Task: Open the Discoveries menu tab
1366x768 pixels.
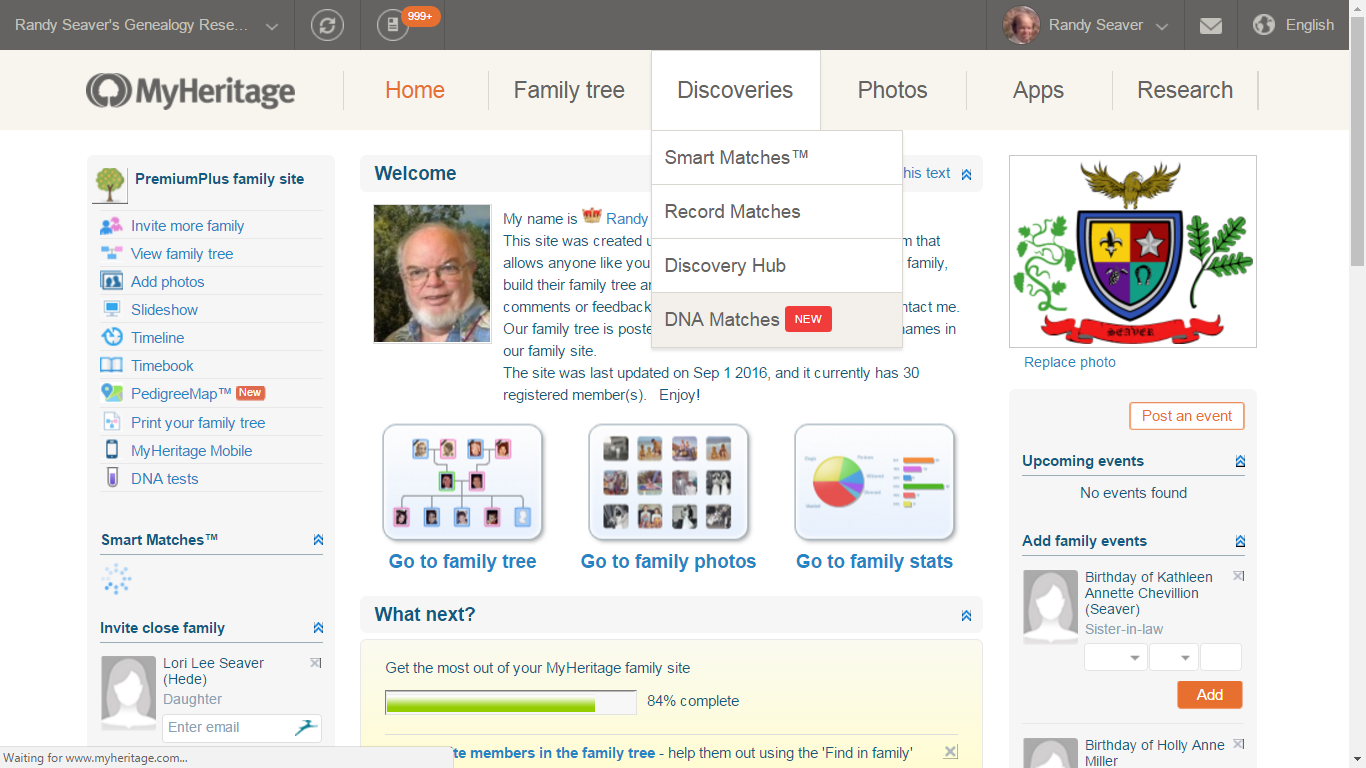Action: (735, 90)
